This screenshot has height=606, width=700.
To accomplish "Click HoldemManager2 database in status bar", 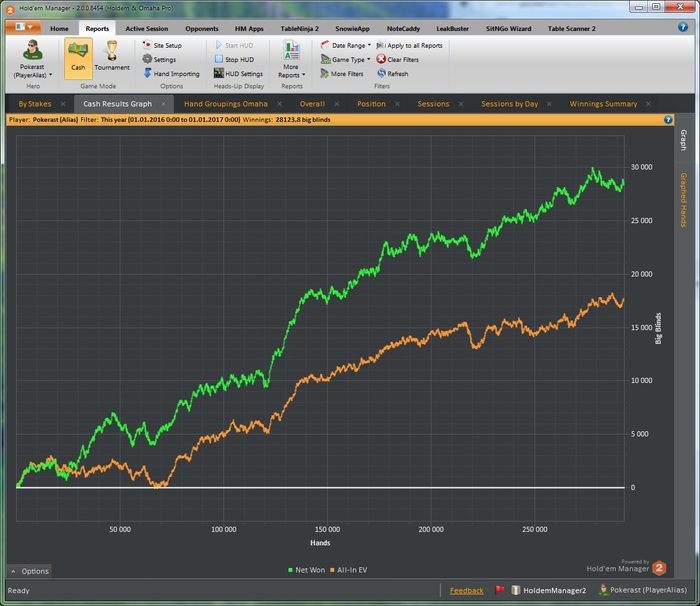I will pos(549,590).
